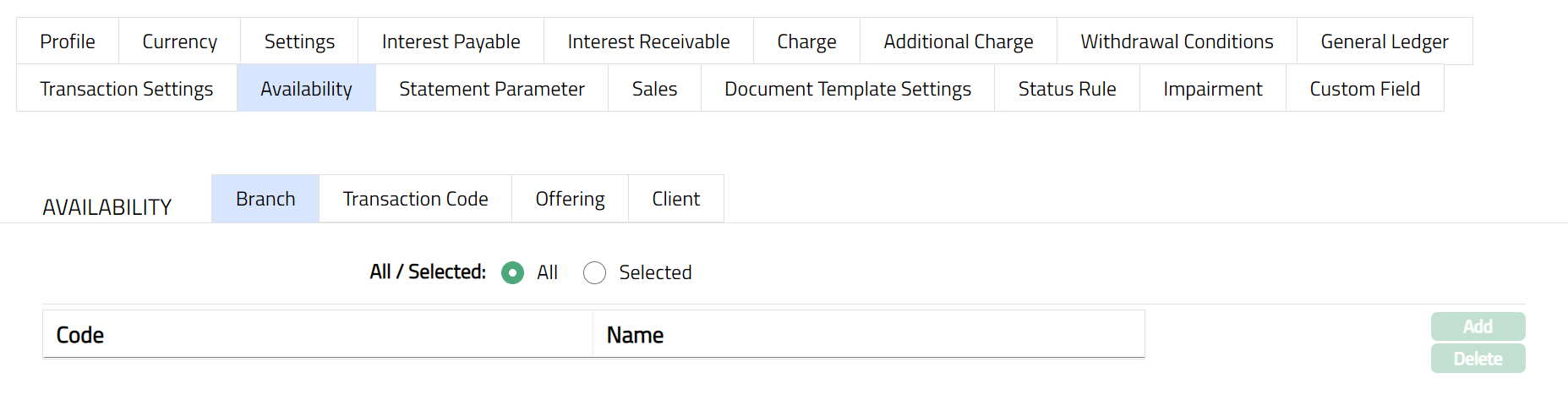Open the Impairment tab
The height and width of the screenshot is (395, 1568).
point(1212,89)
